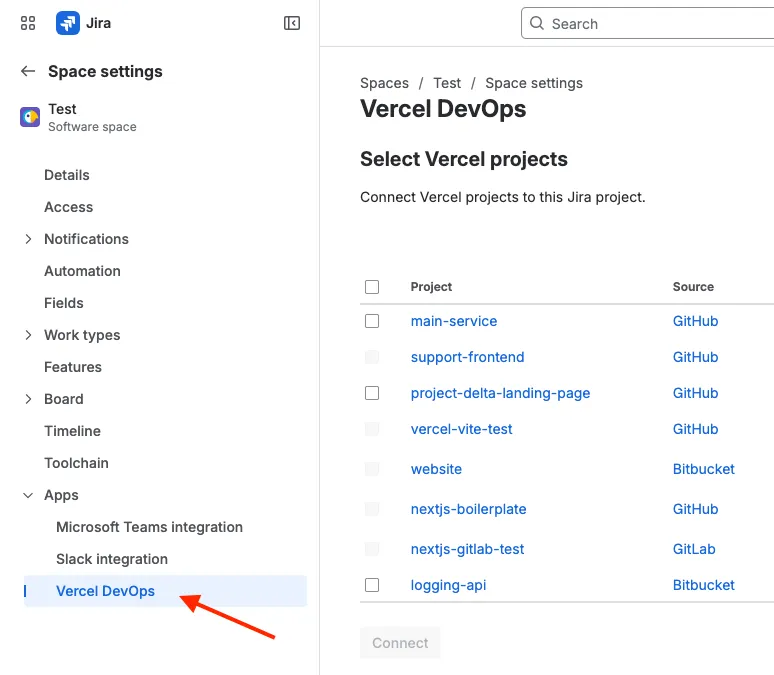Open Features in the sidebar

tap(73, 367)
